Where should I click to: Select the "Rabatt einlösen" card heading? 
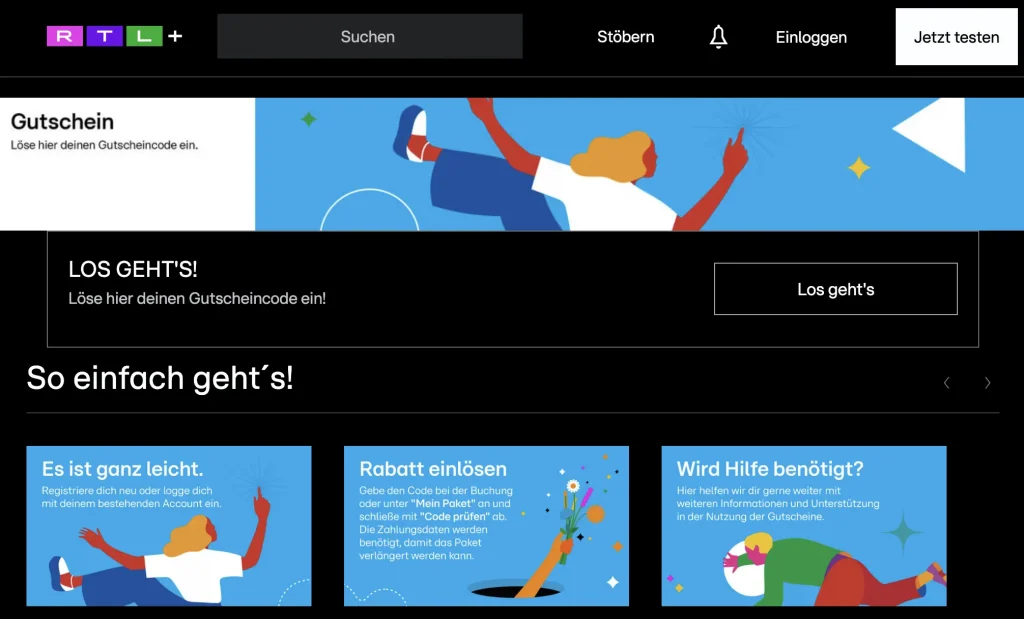point(433,469)
